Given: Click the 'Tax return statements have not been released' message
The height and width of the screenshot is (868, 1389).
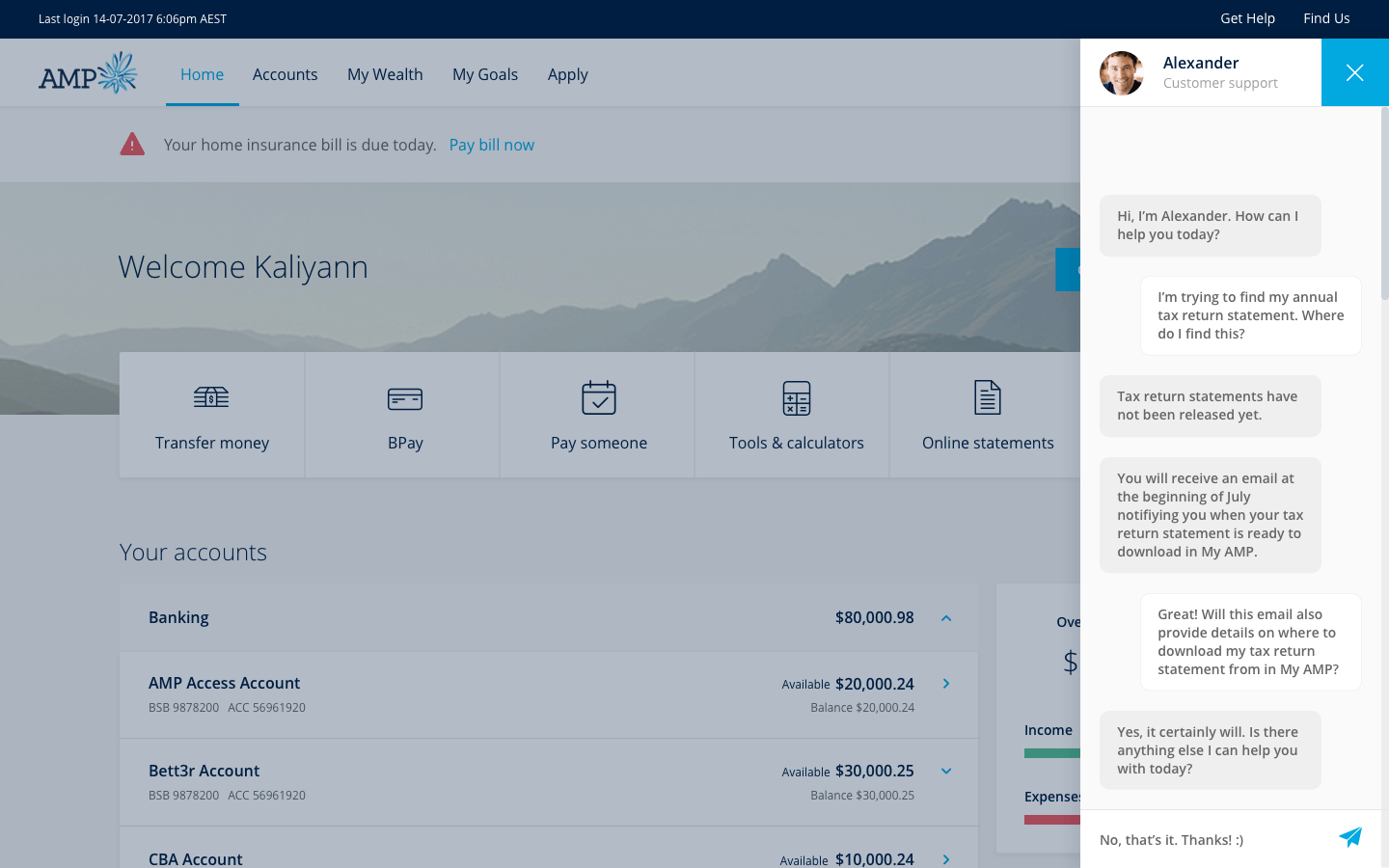Looking at the screenshot, I should click(1211, 406).
